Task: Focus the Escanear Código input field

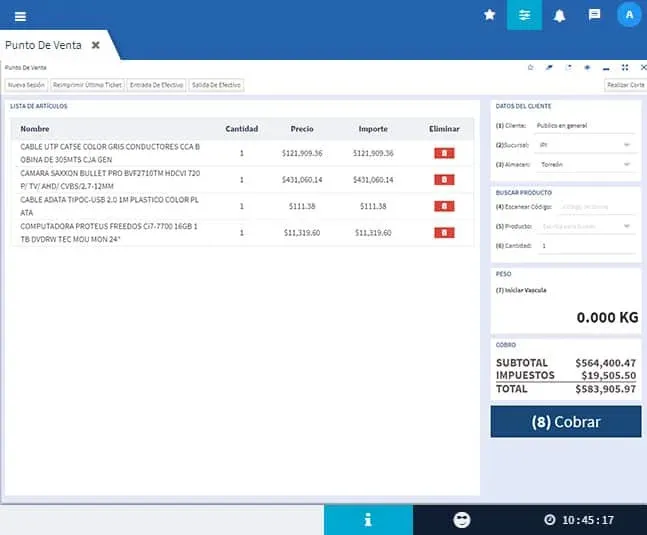Action: [x=585, y=207]
